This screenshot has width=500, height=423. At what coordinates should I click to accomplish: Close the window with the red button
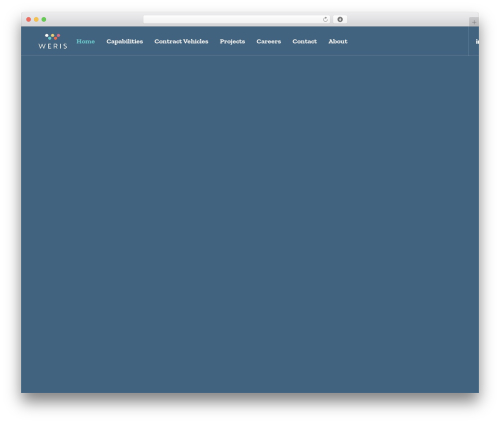pyautogui.click(x=29, y=19)
